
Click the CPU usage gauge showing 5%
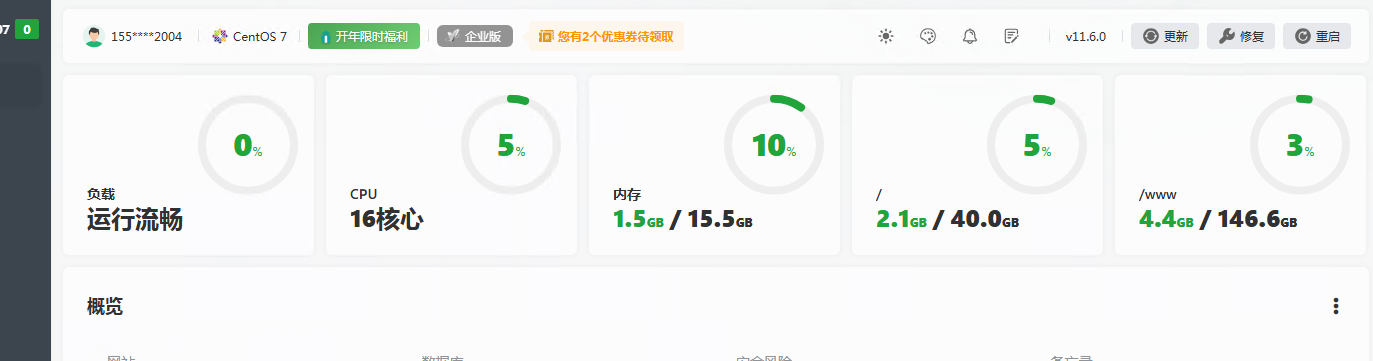click(510, 145)
